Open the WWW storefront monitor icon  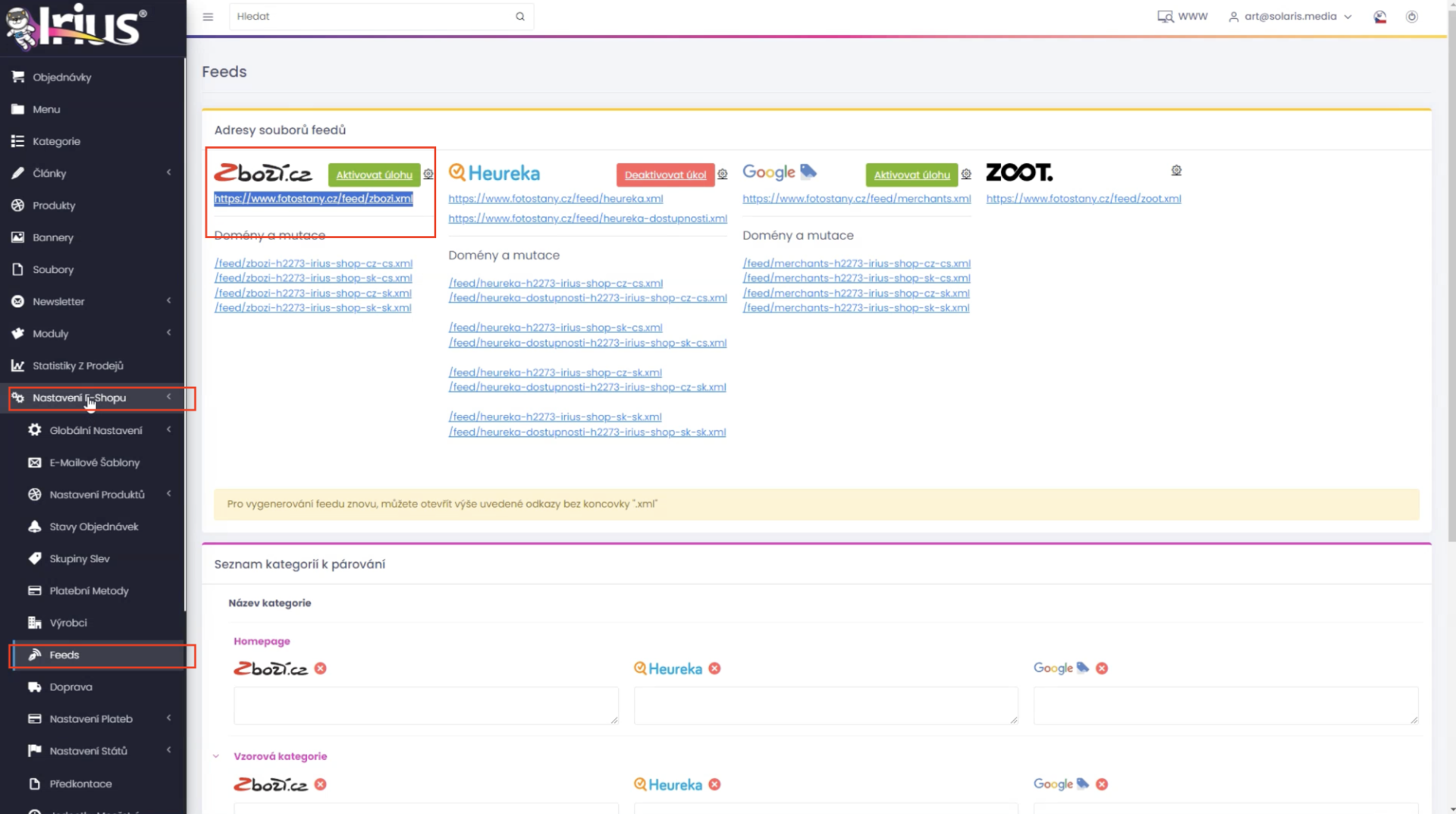(1166, 17)
